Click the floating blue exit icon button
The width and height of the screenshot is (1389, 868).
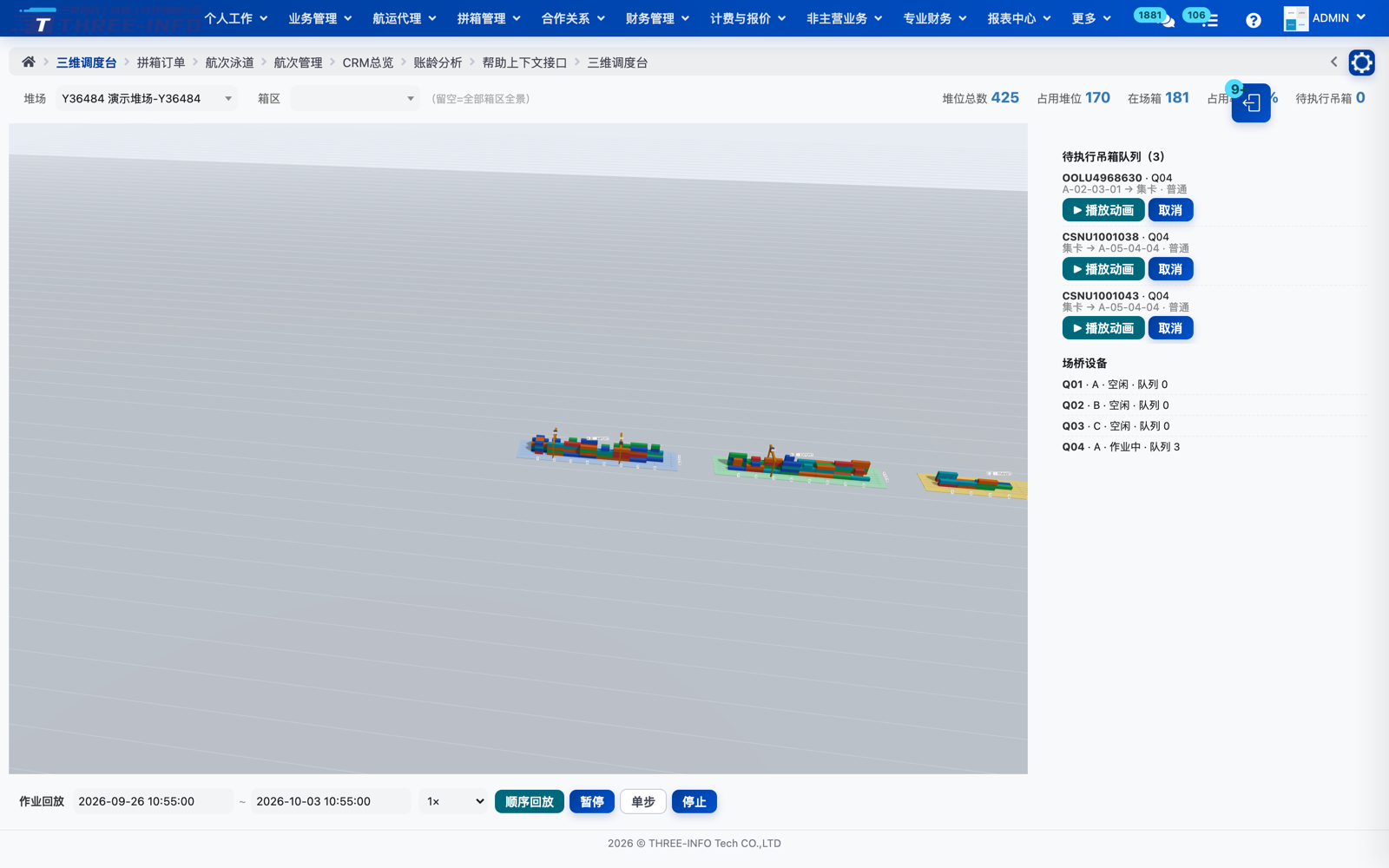tap(1251, 103)
